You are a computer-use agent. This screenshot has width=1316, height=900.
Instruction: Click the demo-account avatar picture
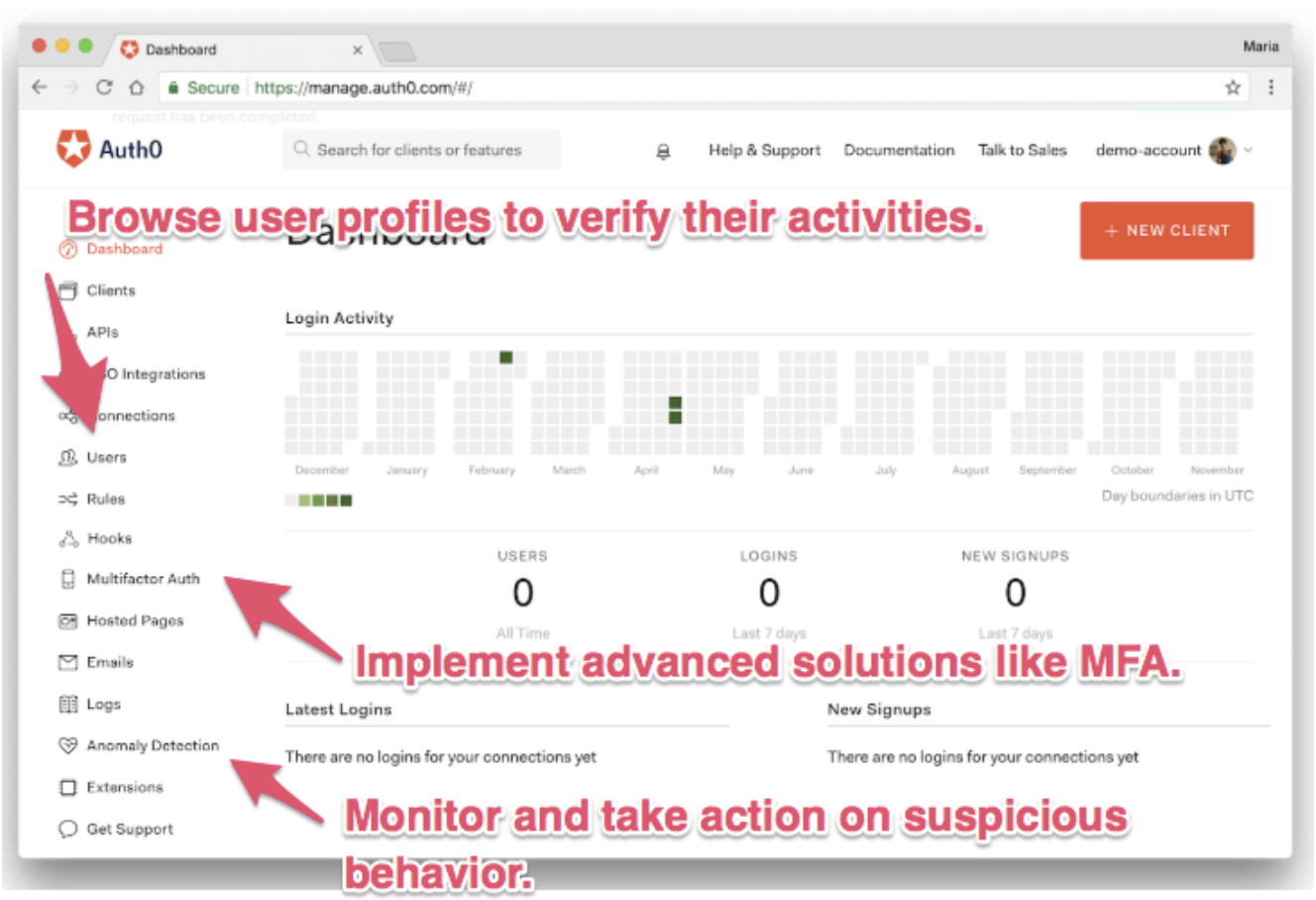pos(1222,151)
